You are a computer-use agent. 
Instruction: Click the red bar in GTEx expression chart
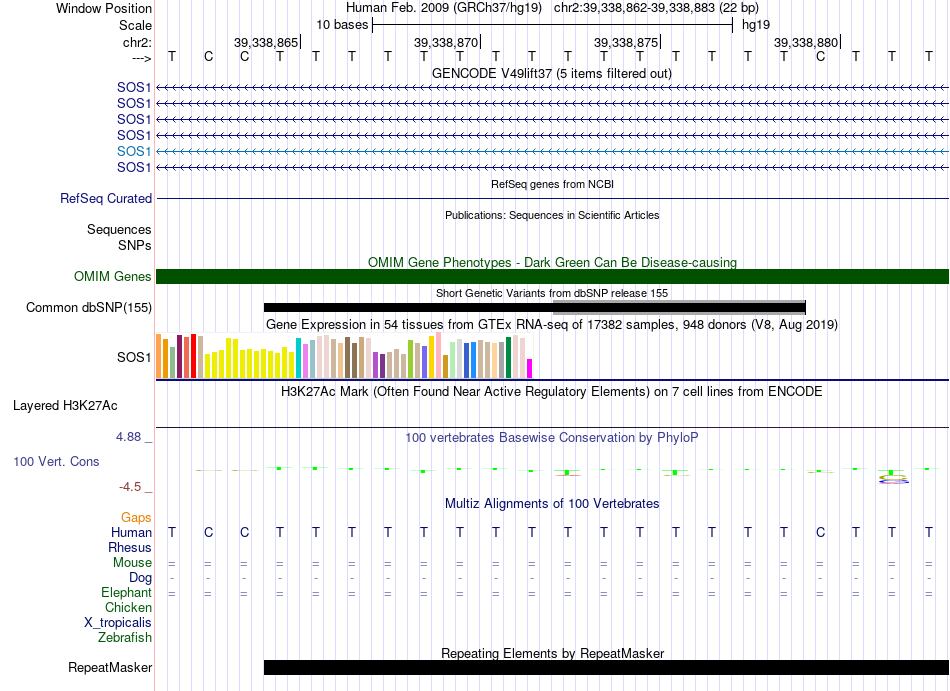(193, 356)
